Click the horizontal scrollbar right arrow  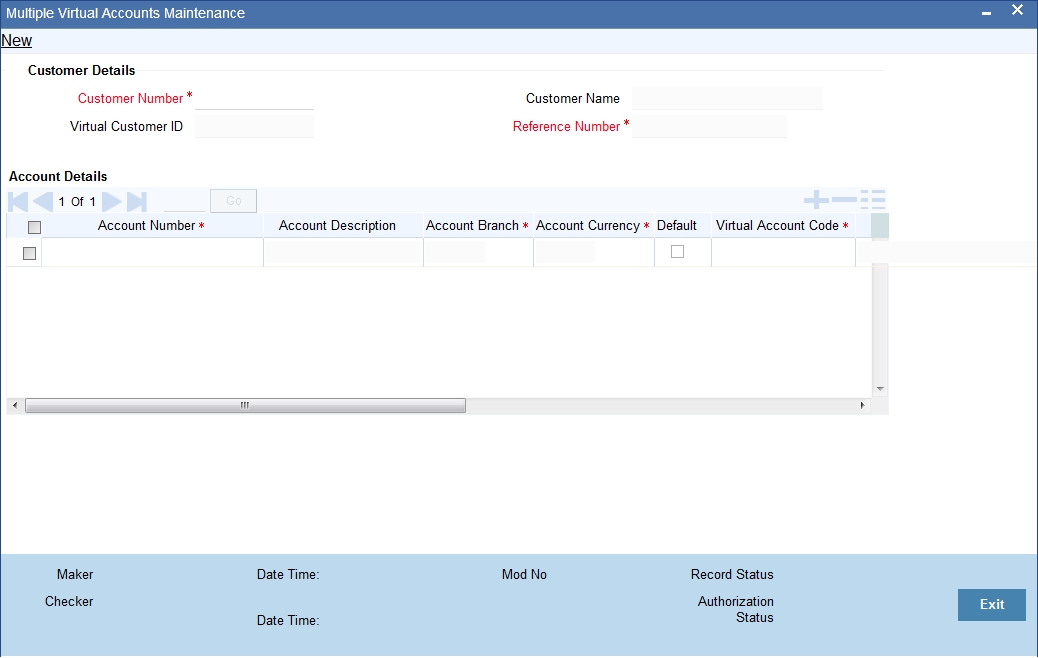[862, 405]
